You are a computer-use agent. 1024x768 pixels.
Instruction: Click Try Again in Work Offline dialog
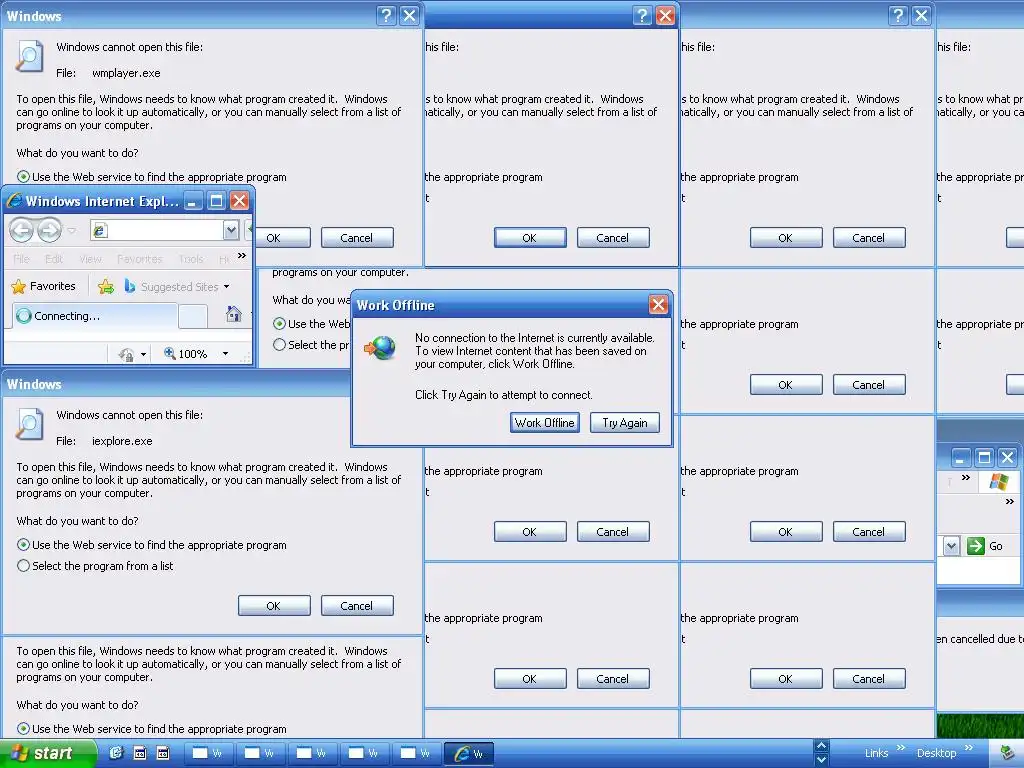coord(625,423)
